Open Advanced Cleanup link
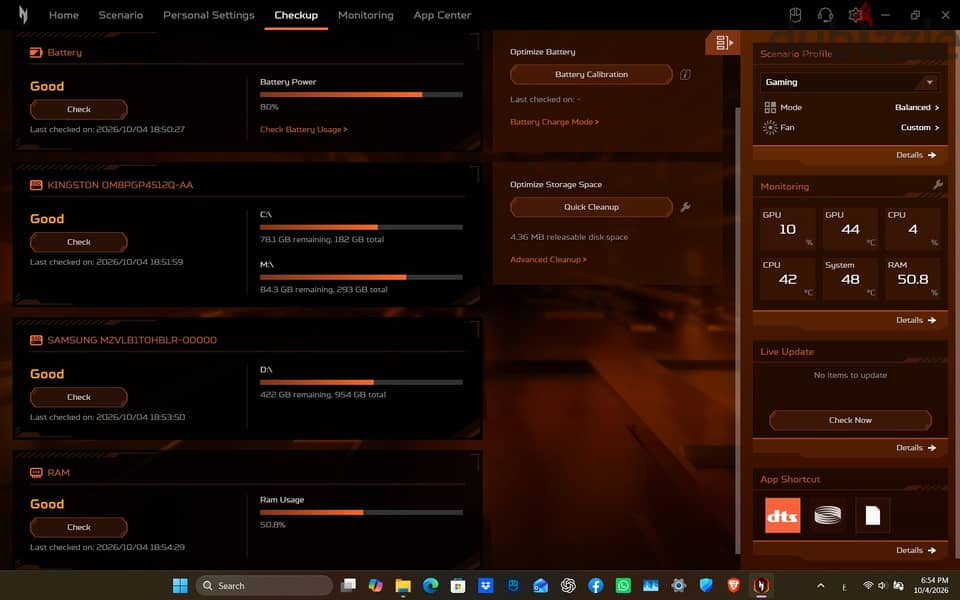The image size is (960, 600). tap(549, 260)
